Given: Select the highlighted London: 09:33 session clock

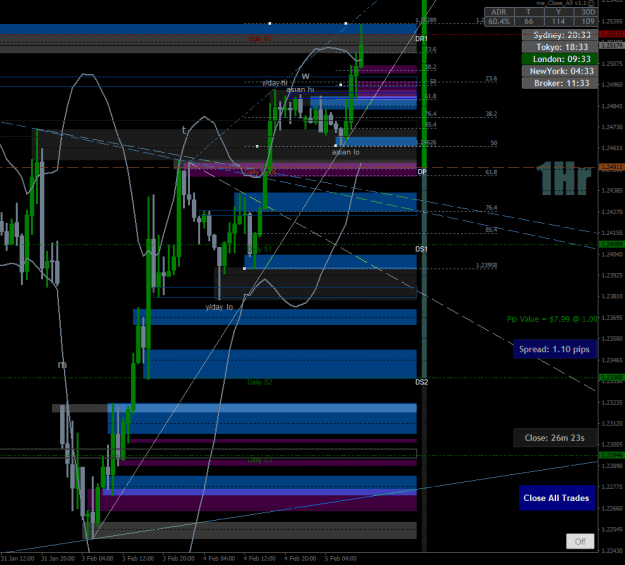Looking at the screenshot, I should click(x=560, y=59).
